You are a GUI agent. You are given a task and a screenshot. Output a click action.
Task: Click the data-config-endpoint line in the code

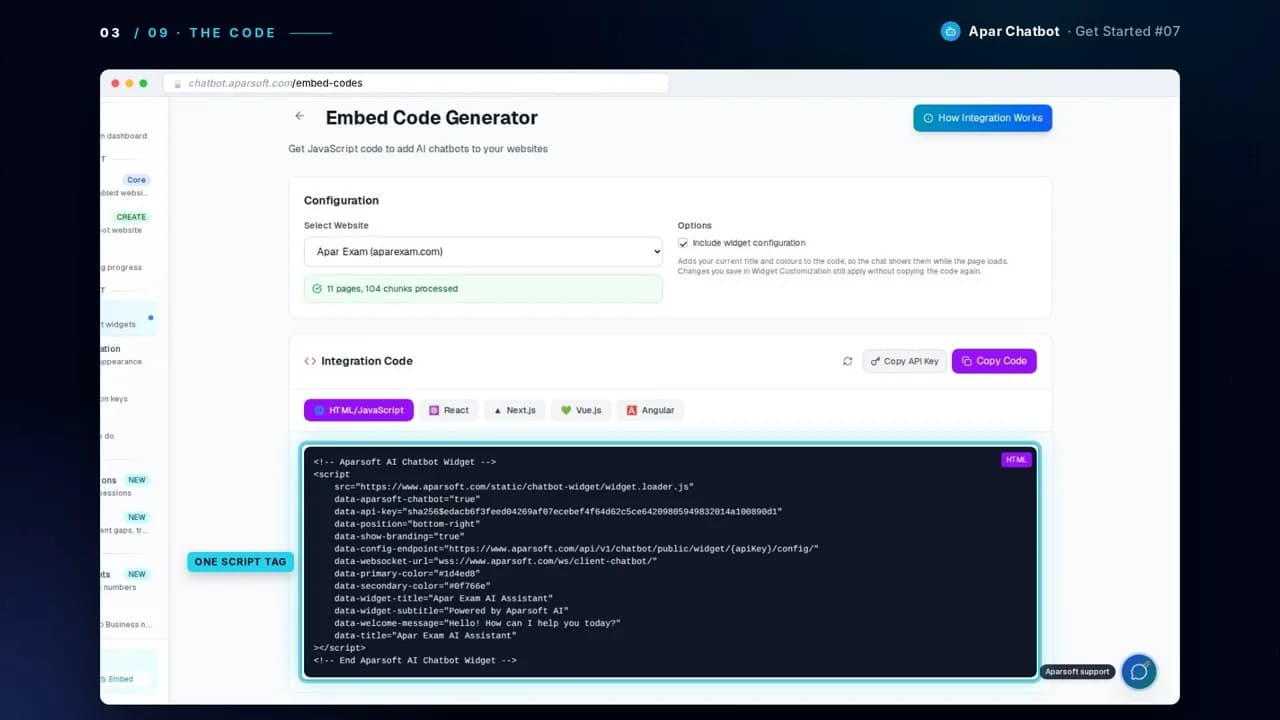576,549
